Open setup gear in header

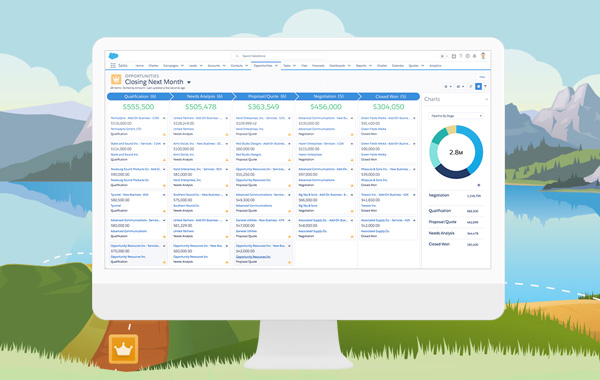[x=468, y=56]
